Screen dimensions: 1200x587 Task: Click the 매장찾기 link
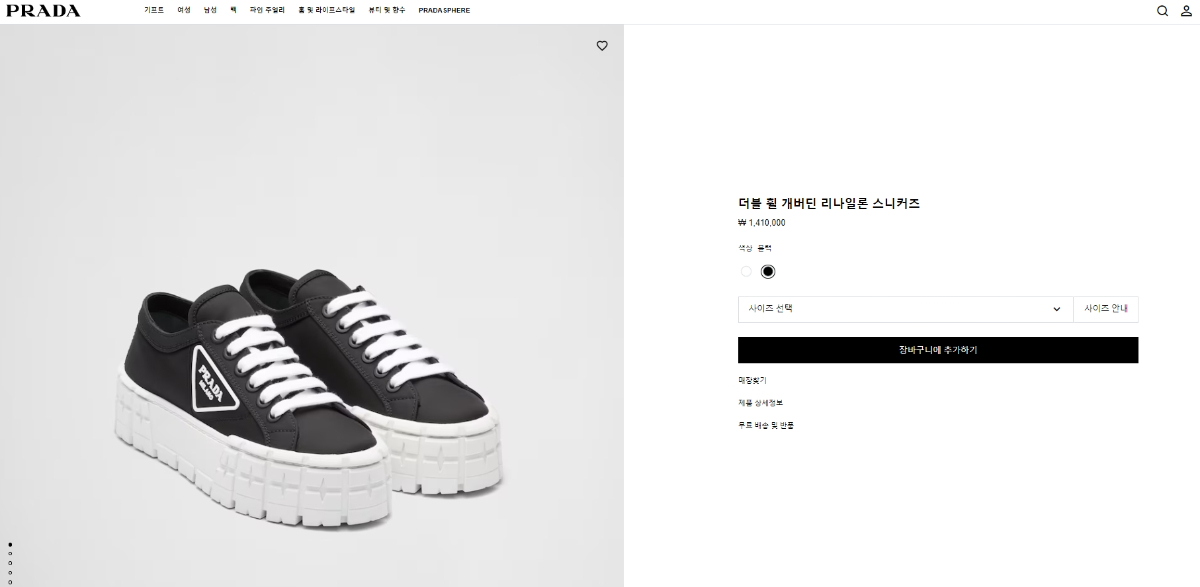[752, 380]
